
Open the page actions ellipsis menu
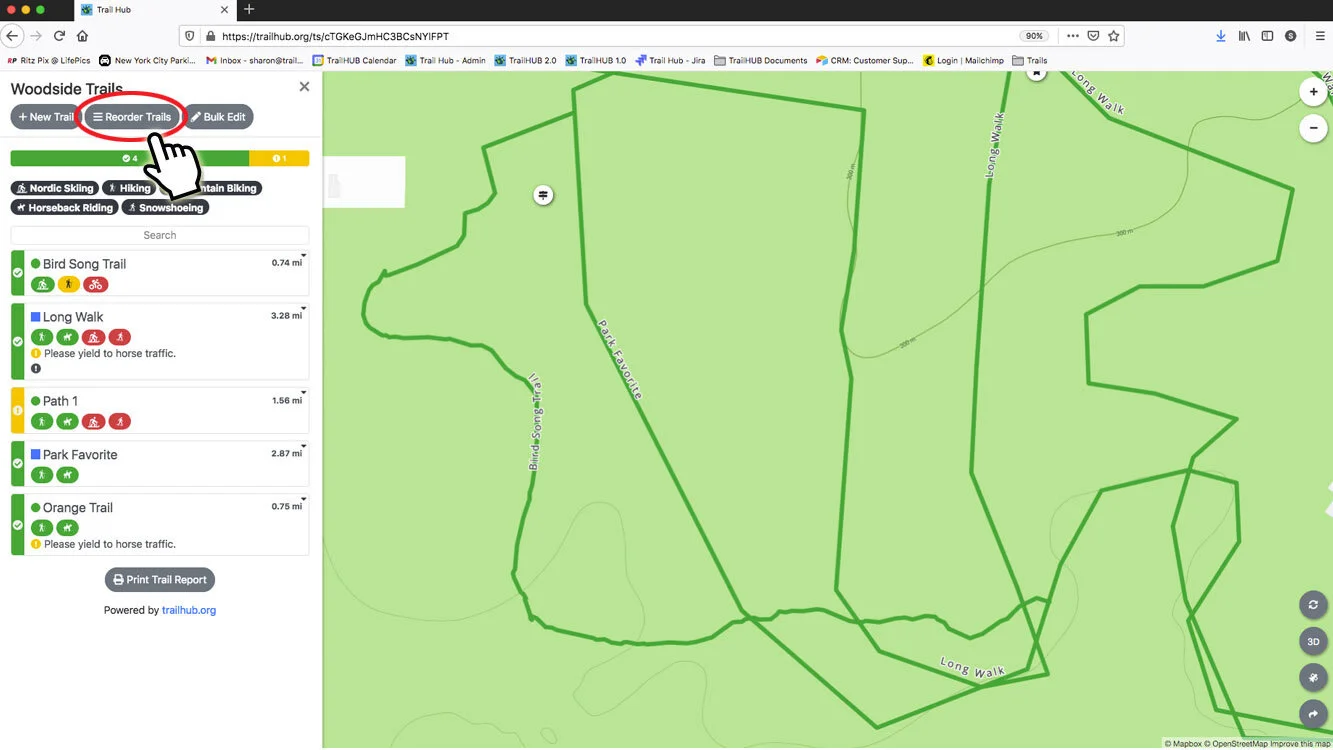pos(1072,36)
